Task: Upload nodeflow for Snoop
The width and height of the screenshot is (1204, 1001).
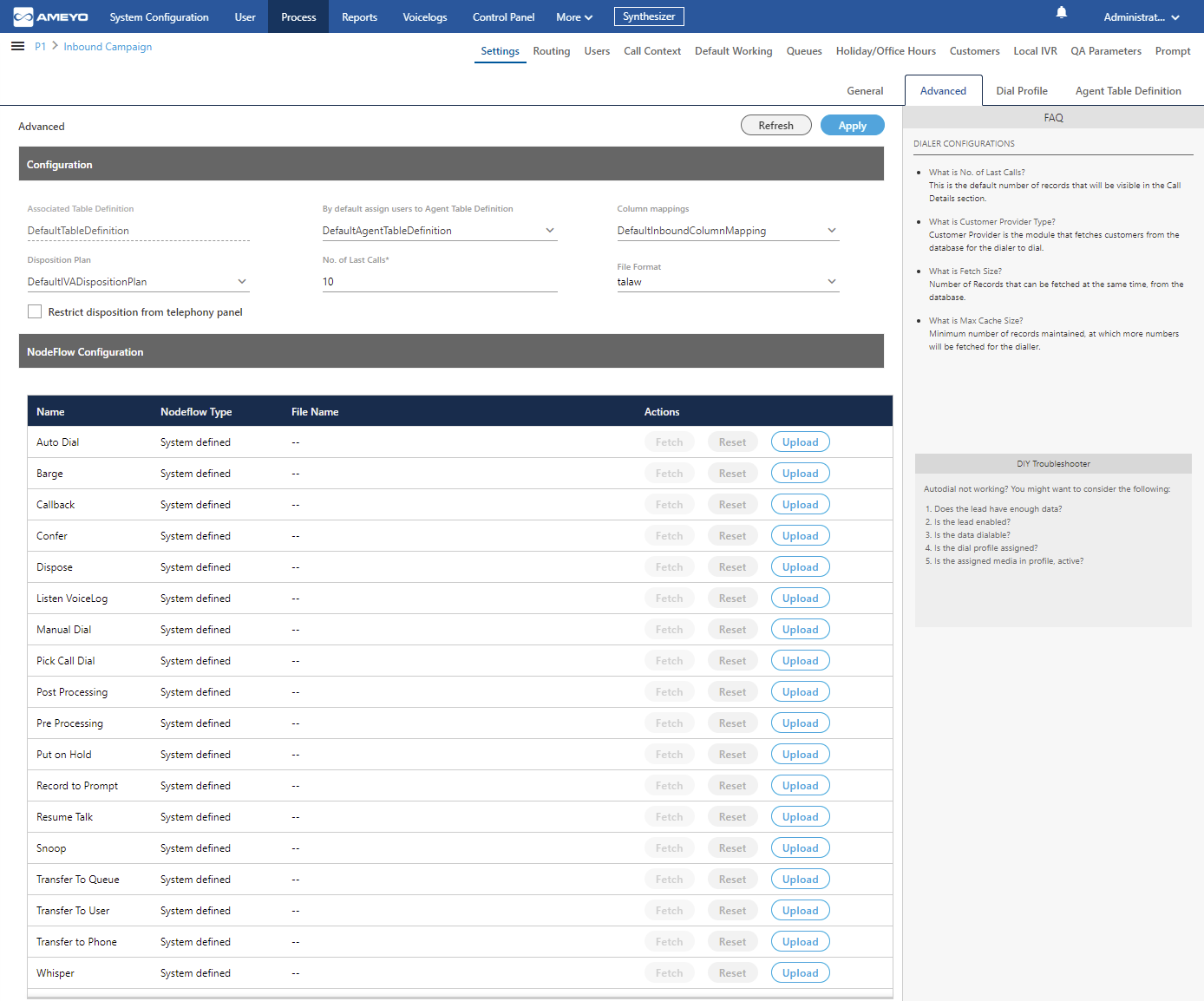Action: pyautogui.click(x=801, y=848)
